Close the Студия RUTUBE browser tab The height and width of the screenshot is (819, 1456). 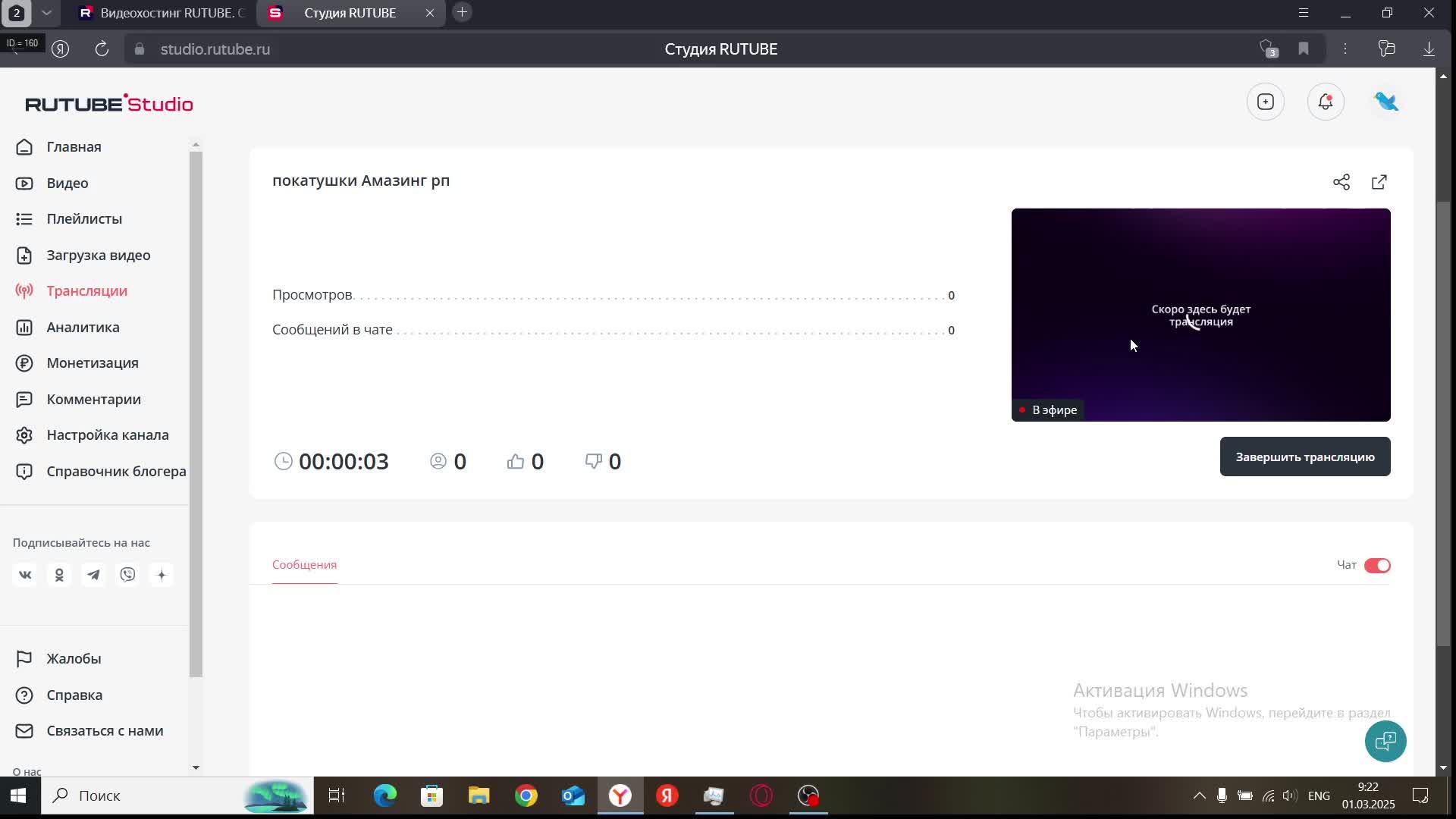430,13
